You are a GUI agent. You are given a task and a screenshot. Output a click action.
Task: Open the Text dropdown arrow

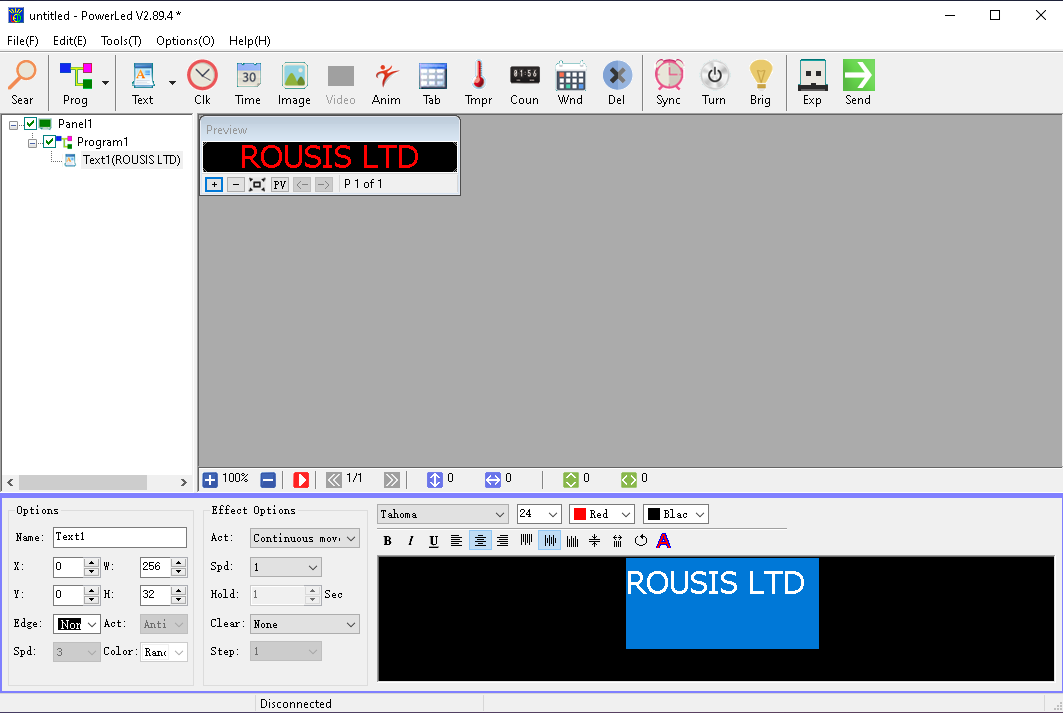172,83
